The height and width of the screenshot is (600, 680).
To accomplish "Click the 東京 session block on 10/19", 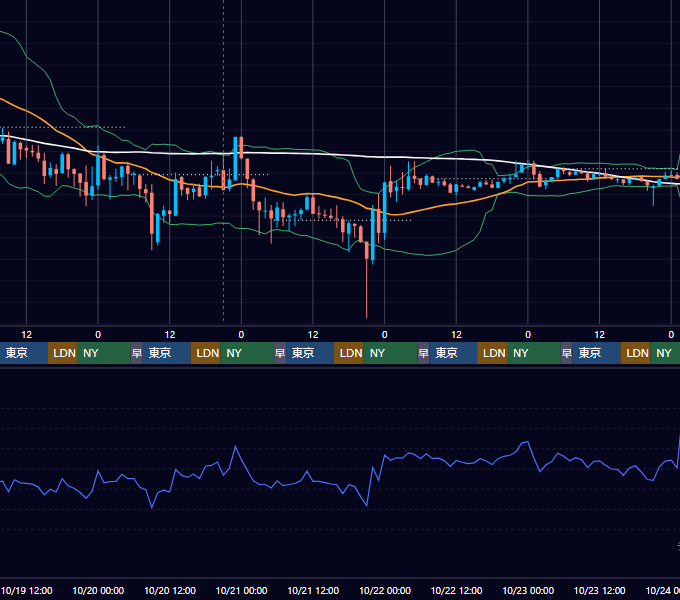I will [23, 353].
